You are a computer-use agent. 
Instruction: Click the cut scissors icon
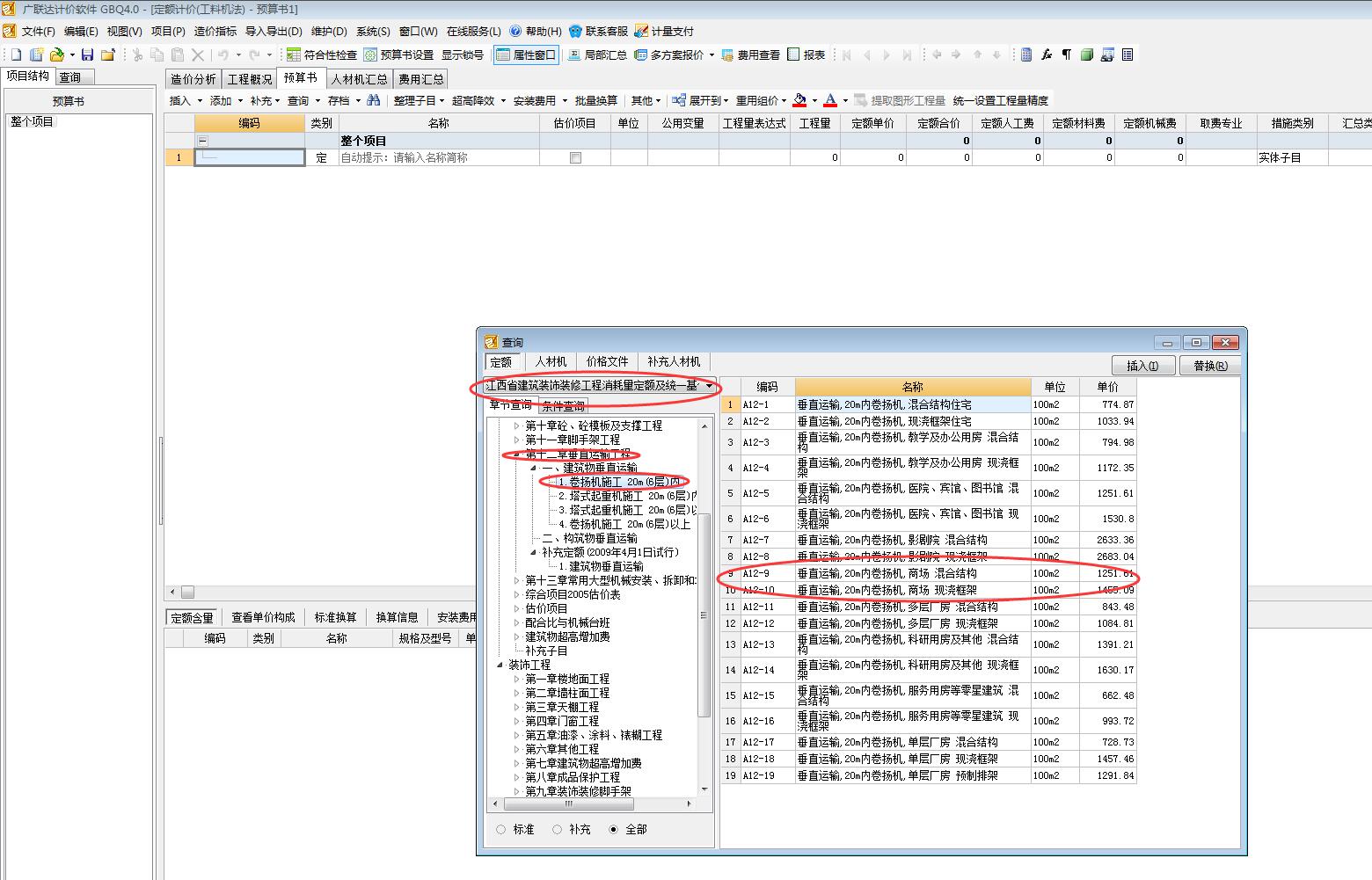pos(137,55)
